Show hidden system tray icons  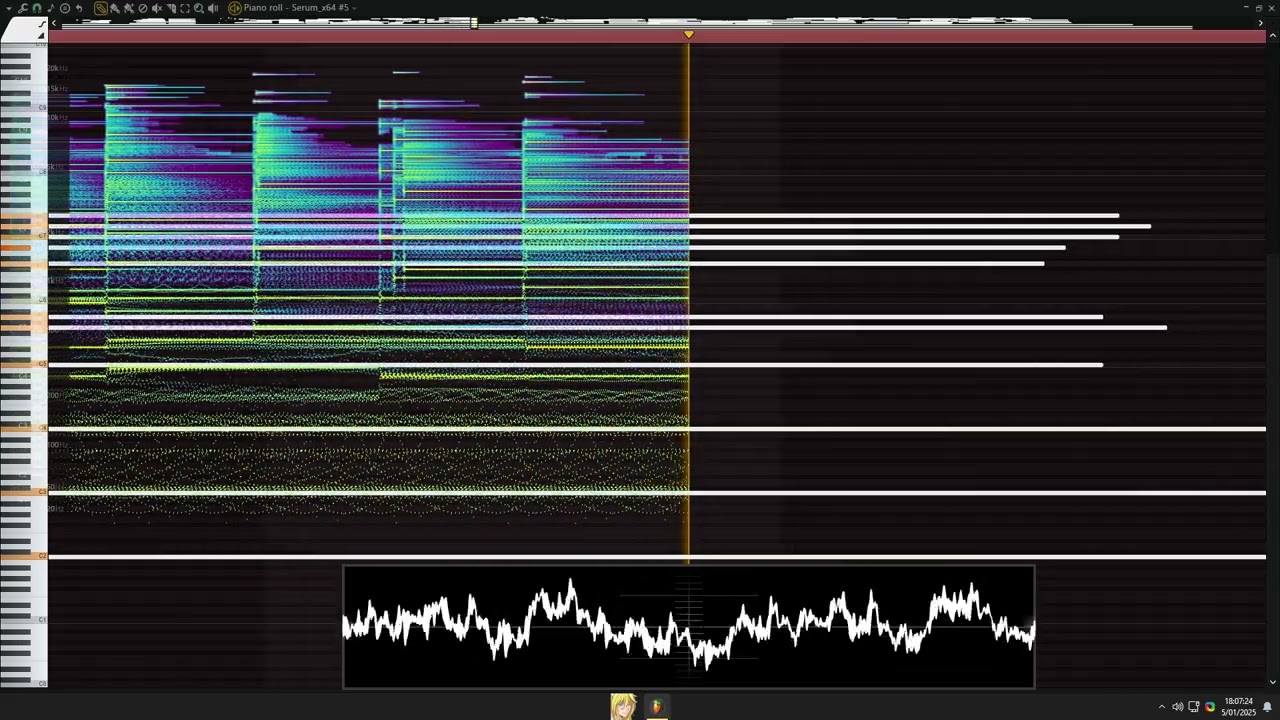[1161, 707]
